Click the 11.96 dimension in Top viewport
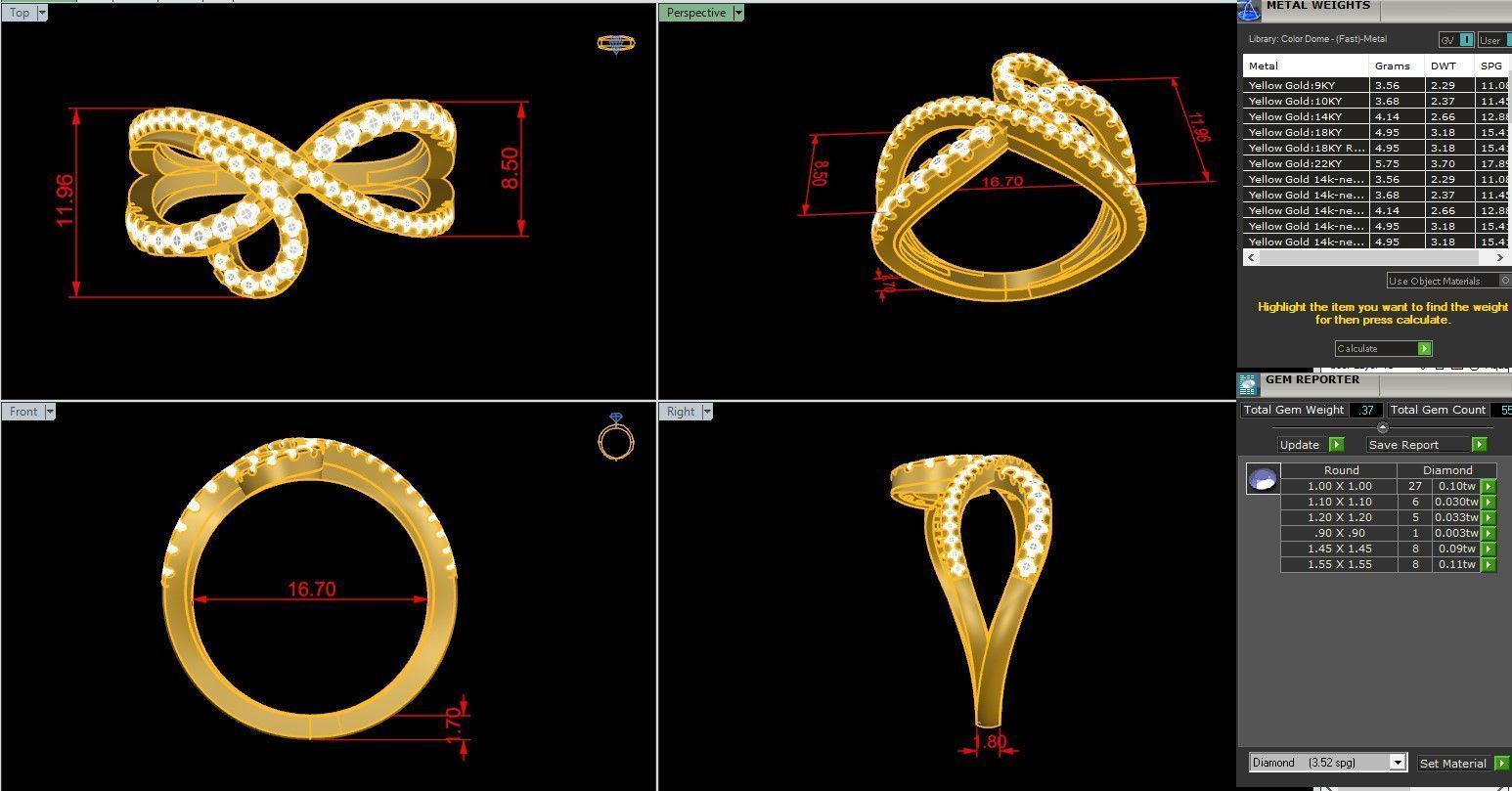The width and height of the screenshot is (1512, 791). 65,200
